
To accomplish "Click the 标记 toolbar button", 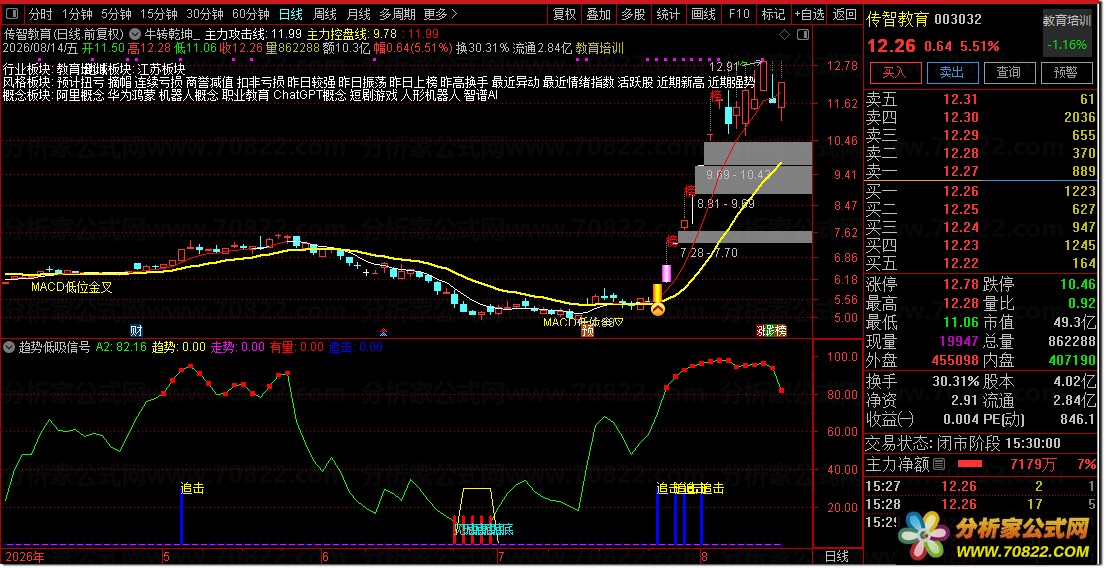I will point(773,13).
